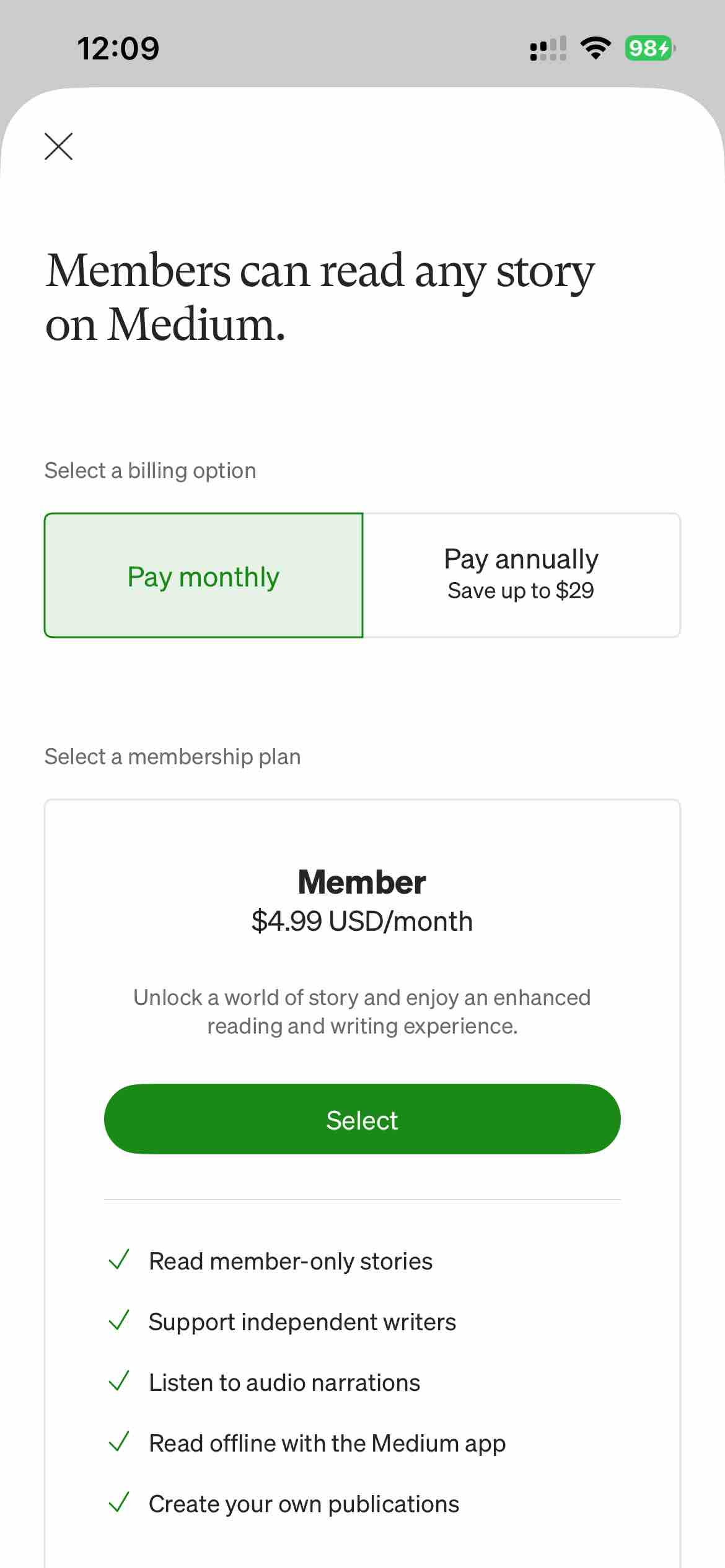
Task: Switch to Pay annually billing option
Action: (x=521, y=575)
